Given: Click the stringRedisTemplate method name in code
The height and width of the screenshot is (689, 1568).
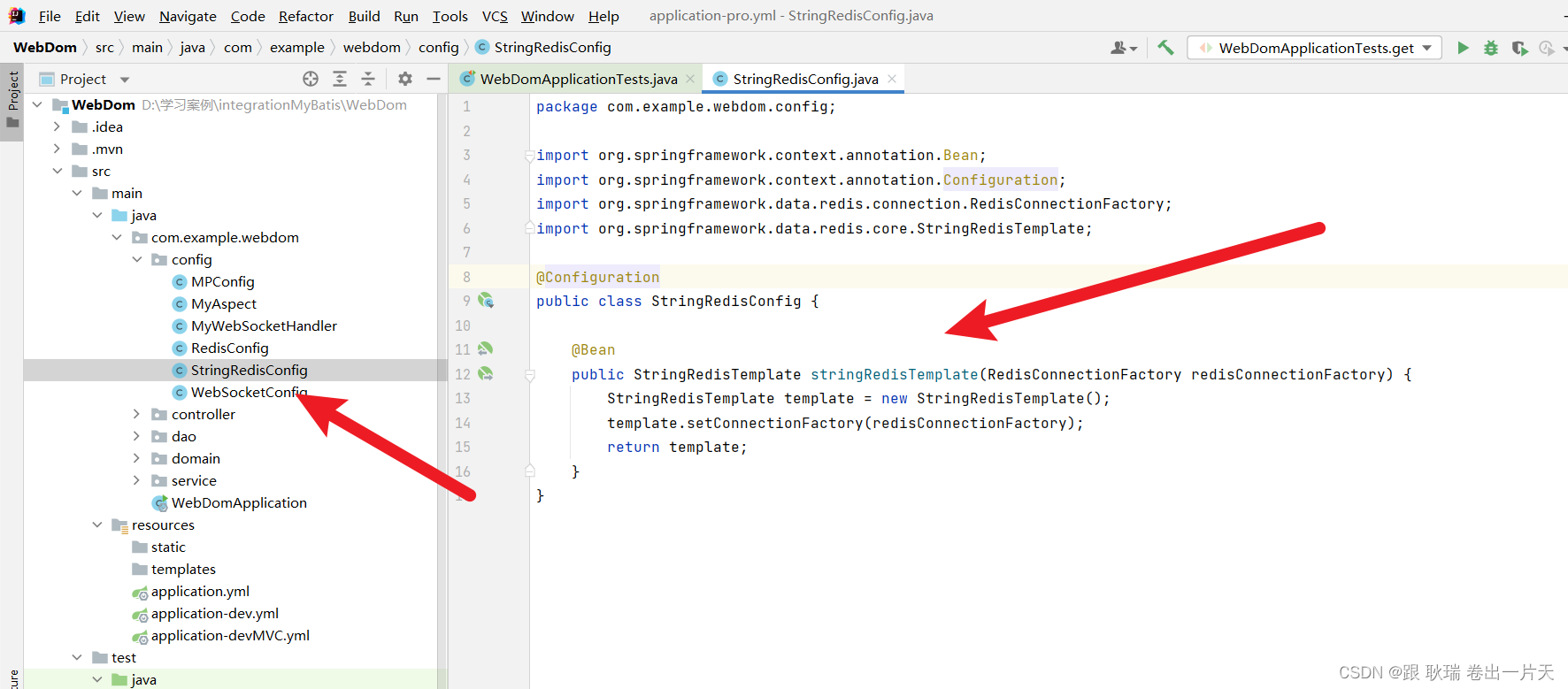Looking at the screenshot, I should click(x=894, y=374).
